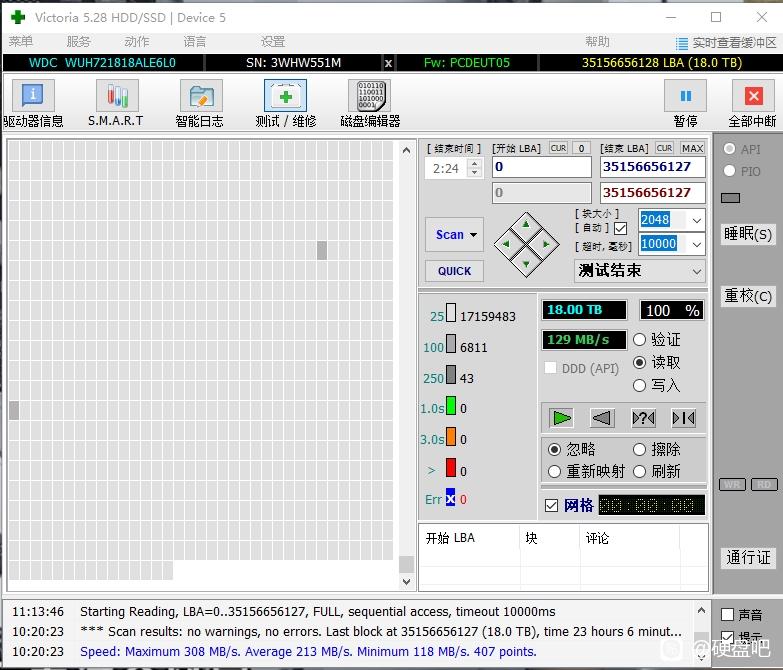
Task: Click the green Victoria cross app icon
Action: click(18, 17)
